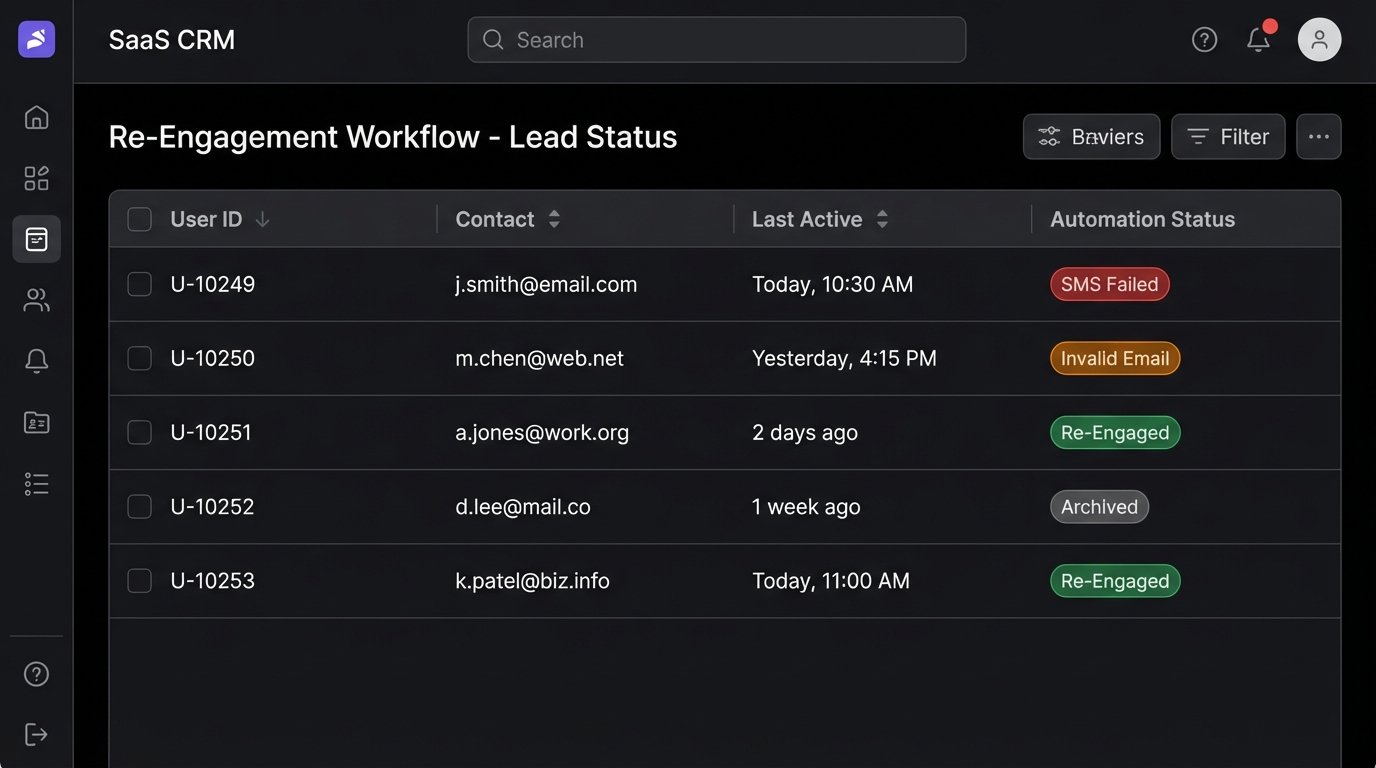Click the help question-mark icon at sidebar bottom
1376x768 pixels.
tap(36, 673)
